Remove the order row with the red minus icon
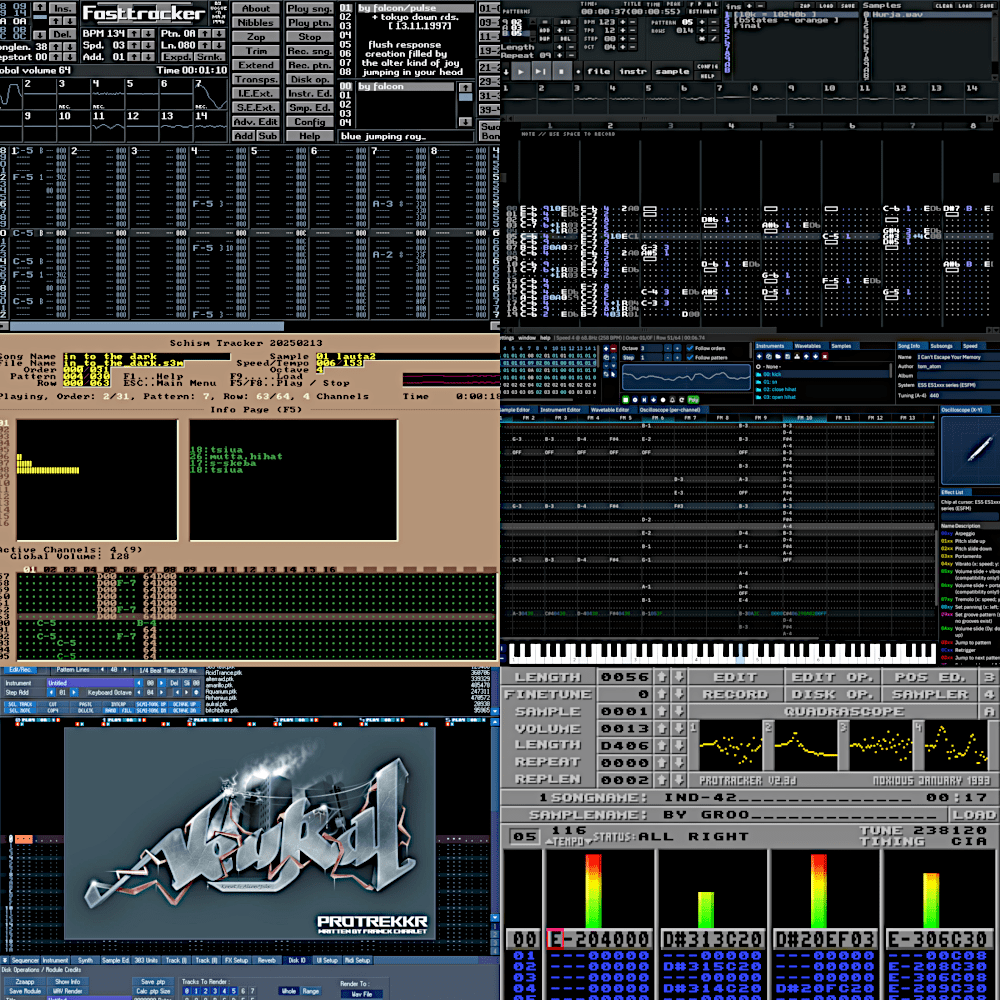The image size is (1000, 1000). pyautogui.click(x=613, y=349)
